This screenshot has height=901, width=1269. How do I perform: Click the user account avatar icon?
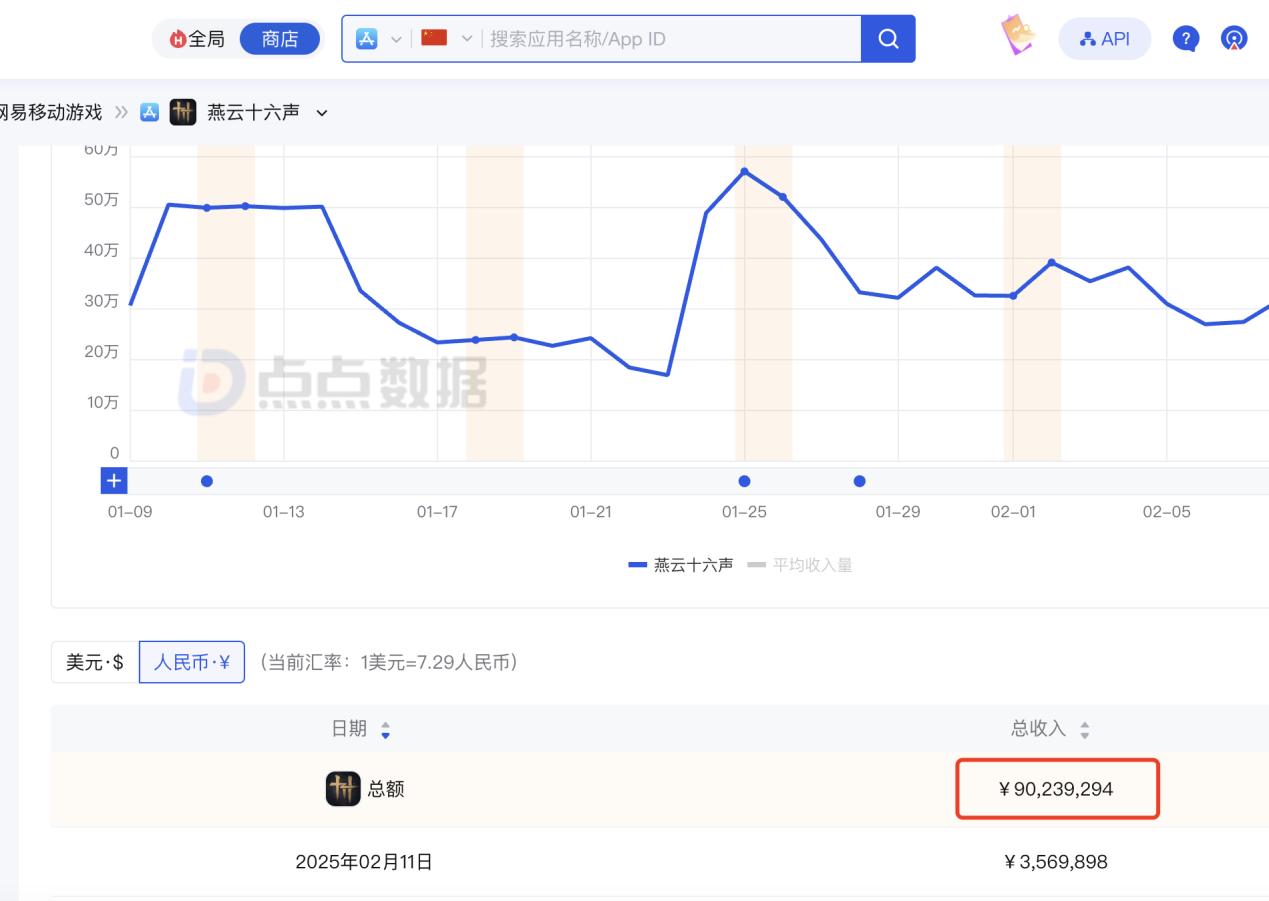(x=1234, y=39)
